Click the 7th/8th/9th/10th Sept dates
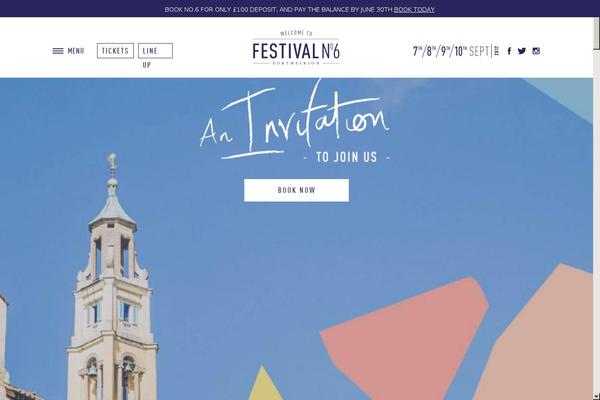This screenshot has width=600, height=400. click(x=451, y=51)
